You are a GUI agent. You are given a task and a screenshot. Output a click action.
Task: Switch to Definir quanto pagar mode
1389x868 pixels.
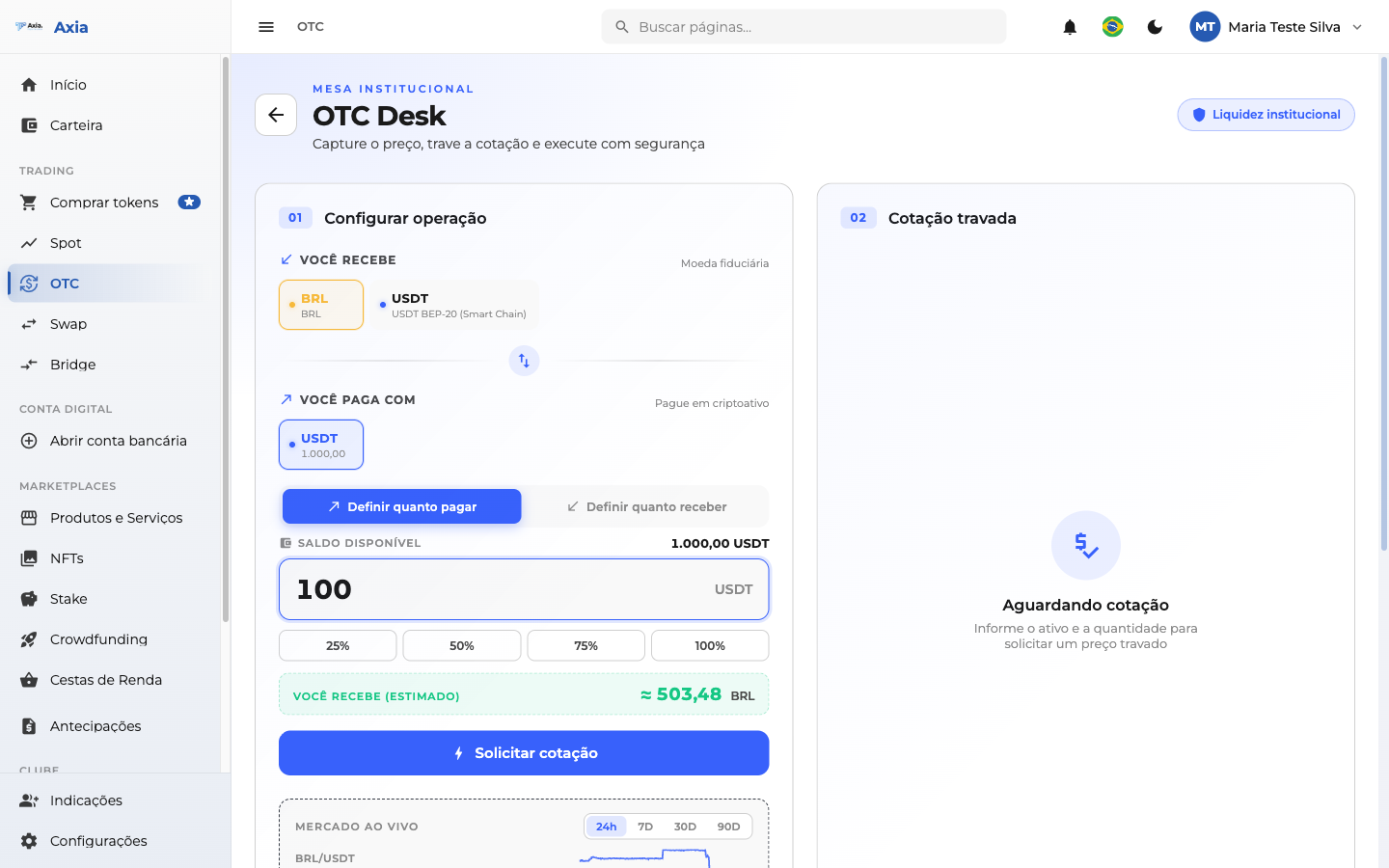tap(402, 506)
